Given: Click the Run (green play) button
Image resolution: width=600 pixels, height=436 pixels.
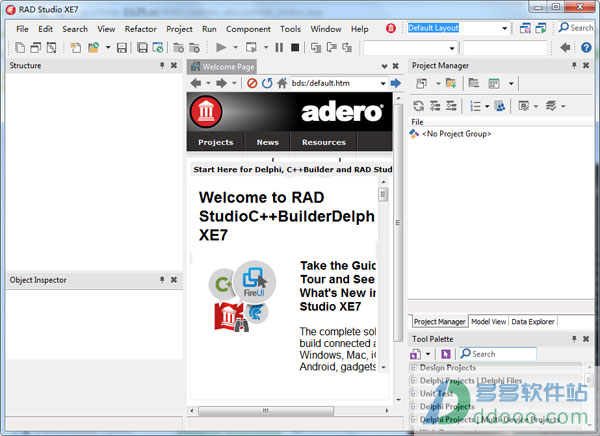Looking at the screenshot, I should (221, 47).
